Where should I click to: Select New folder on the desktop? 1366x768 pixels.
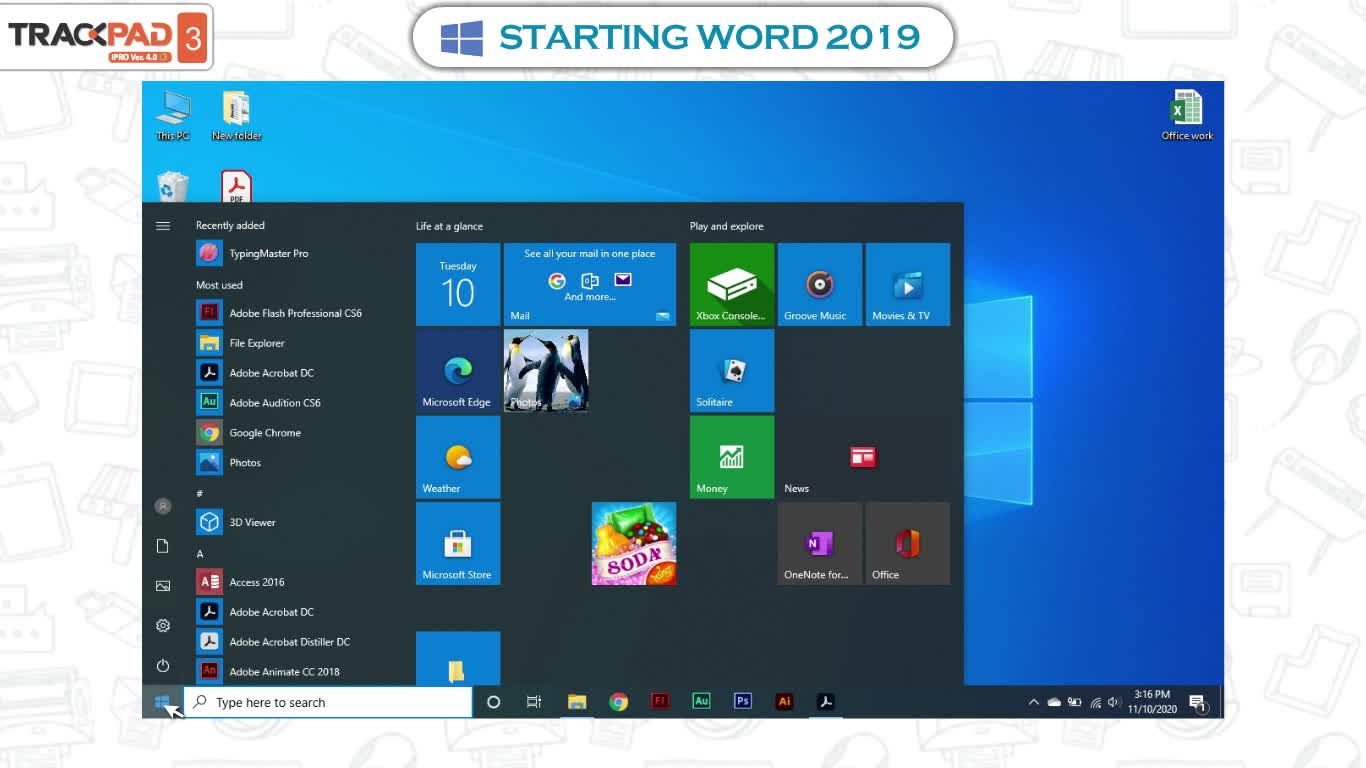[236, 115]
